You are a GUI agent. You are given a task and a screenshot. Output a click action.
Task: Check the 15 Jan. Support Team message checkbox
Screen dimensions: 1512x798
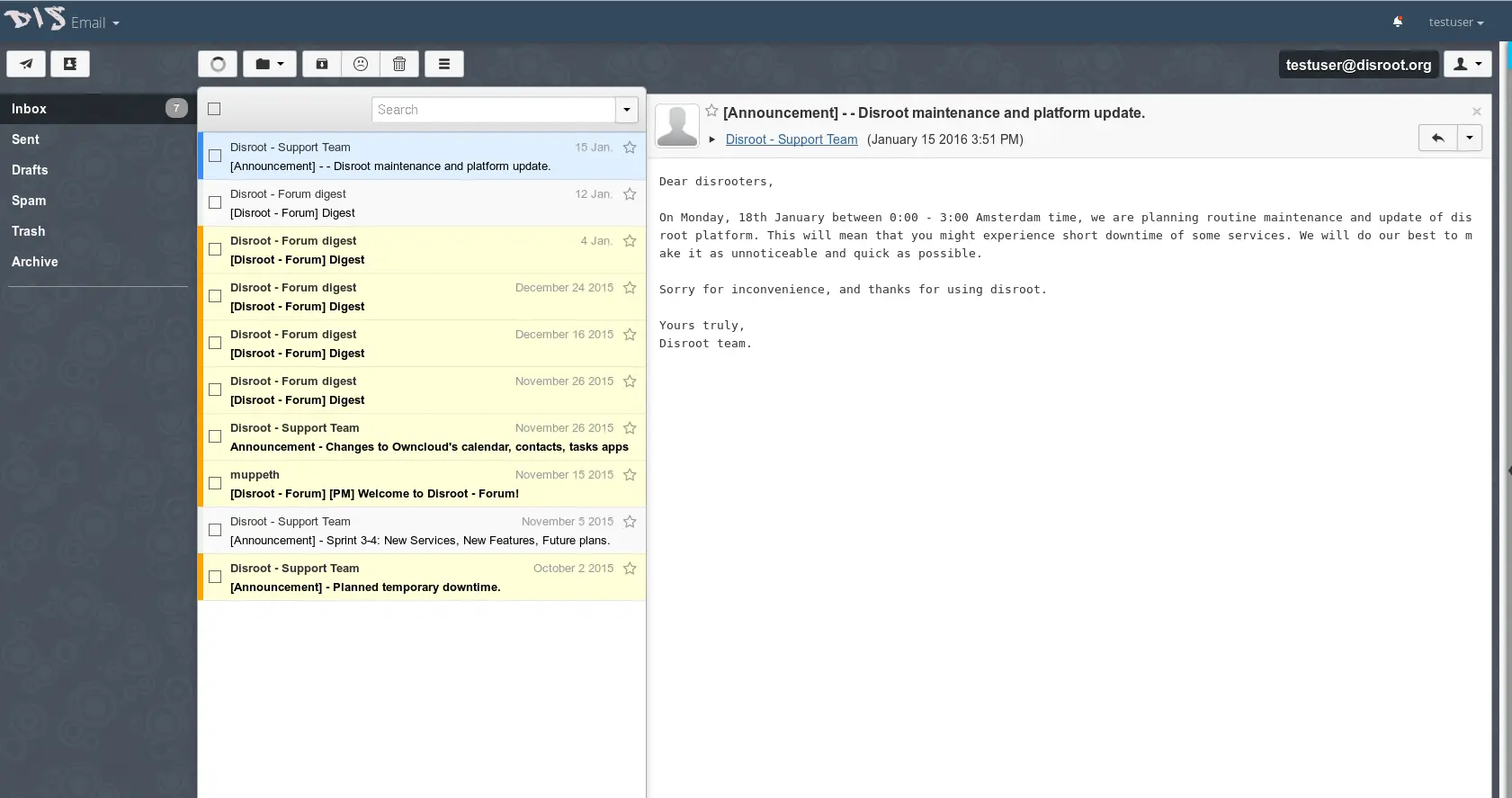(215, 156)
